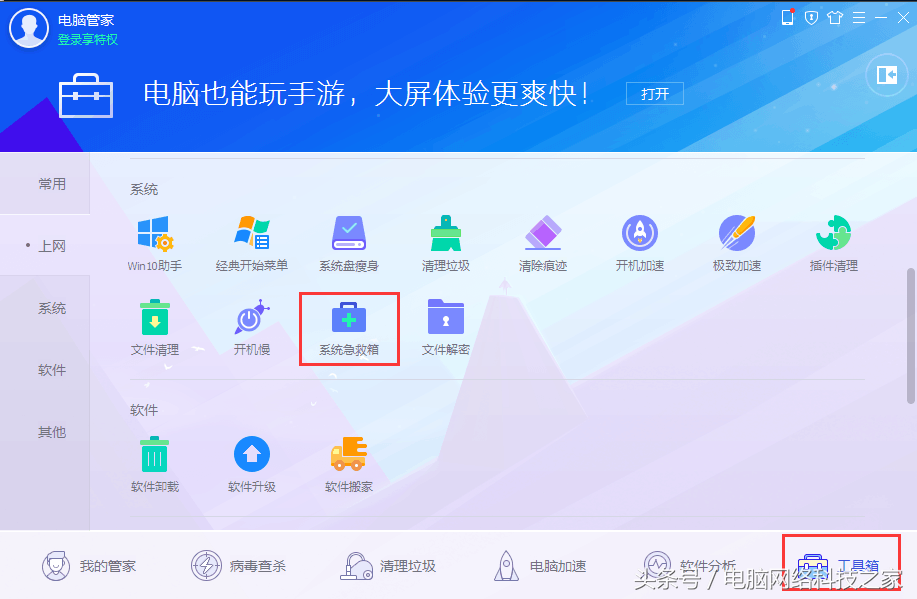Click the 打开 button on banner
Screen dimensions: 917x599
pos(654,94)
